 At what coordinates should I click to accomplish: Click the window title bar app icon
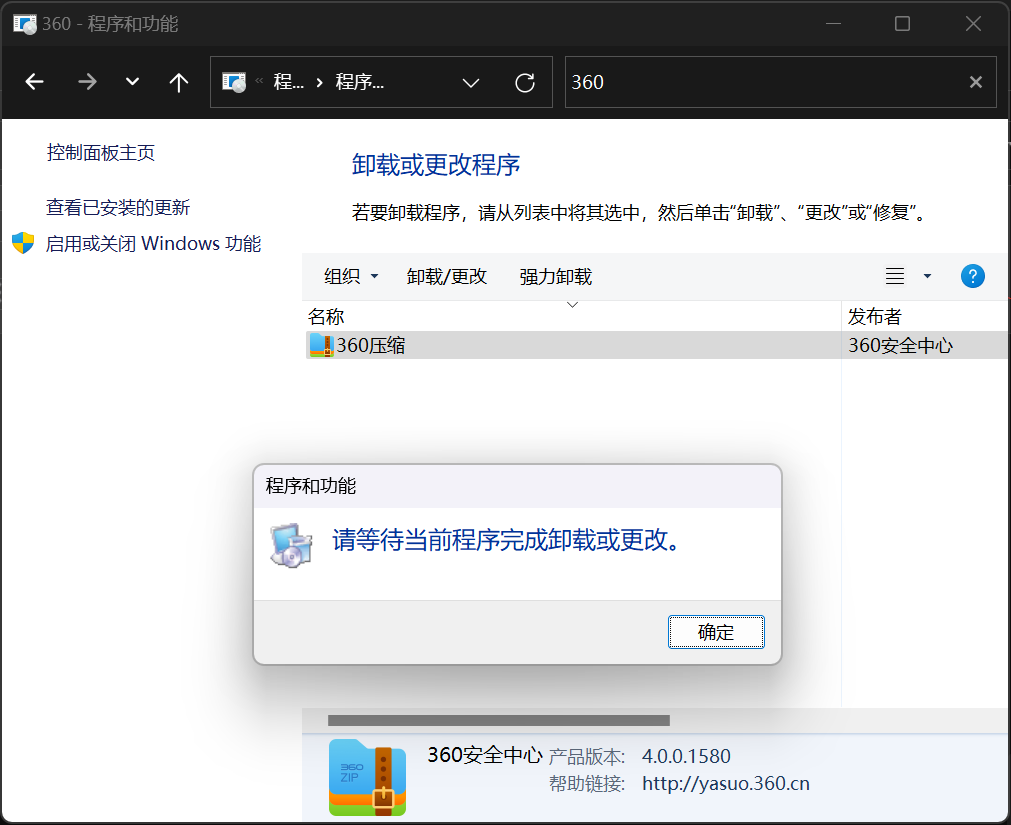pos(25,24)
